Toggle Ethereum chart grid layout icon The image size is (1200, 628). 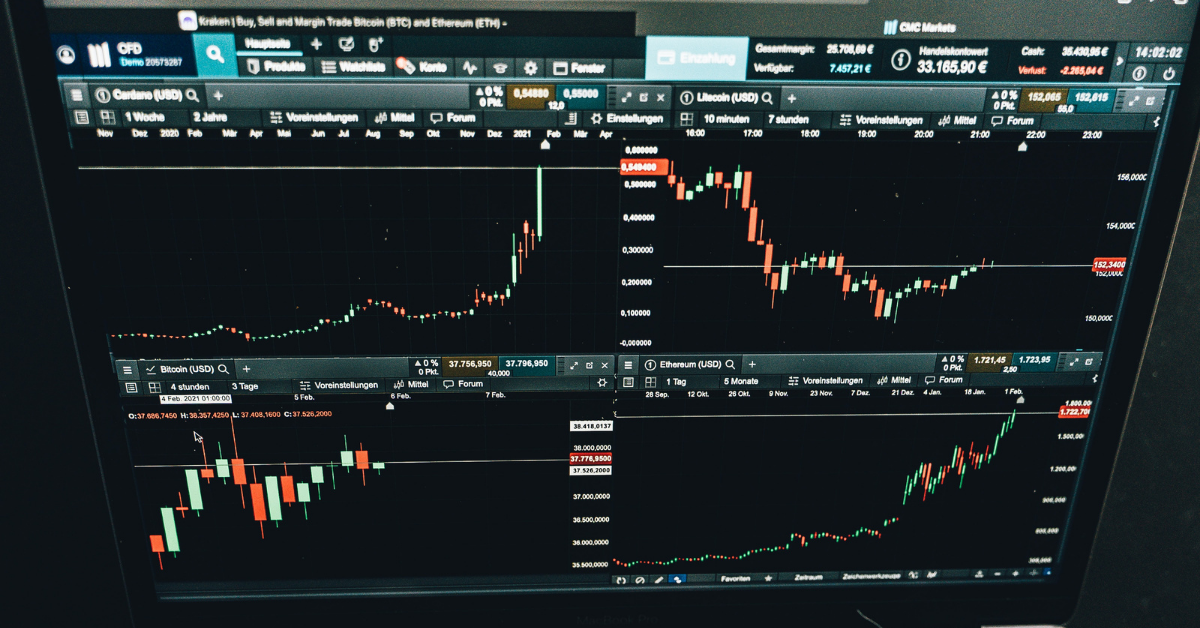[x=648, y=381]
